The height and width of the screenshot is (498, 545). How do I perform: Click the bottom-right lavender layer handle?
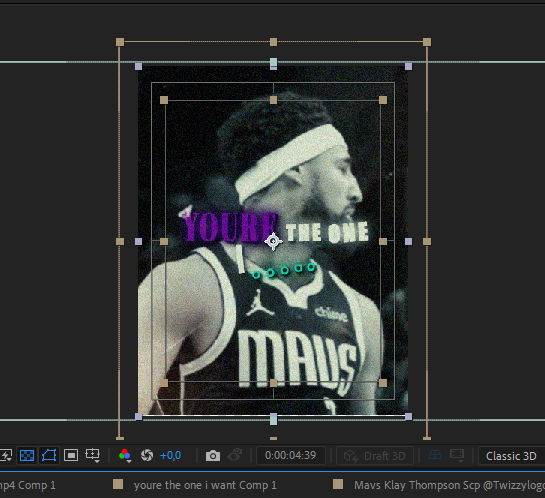tap(408, 416)
